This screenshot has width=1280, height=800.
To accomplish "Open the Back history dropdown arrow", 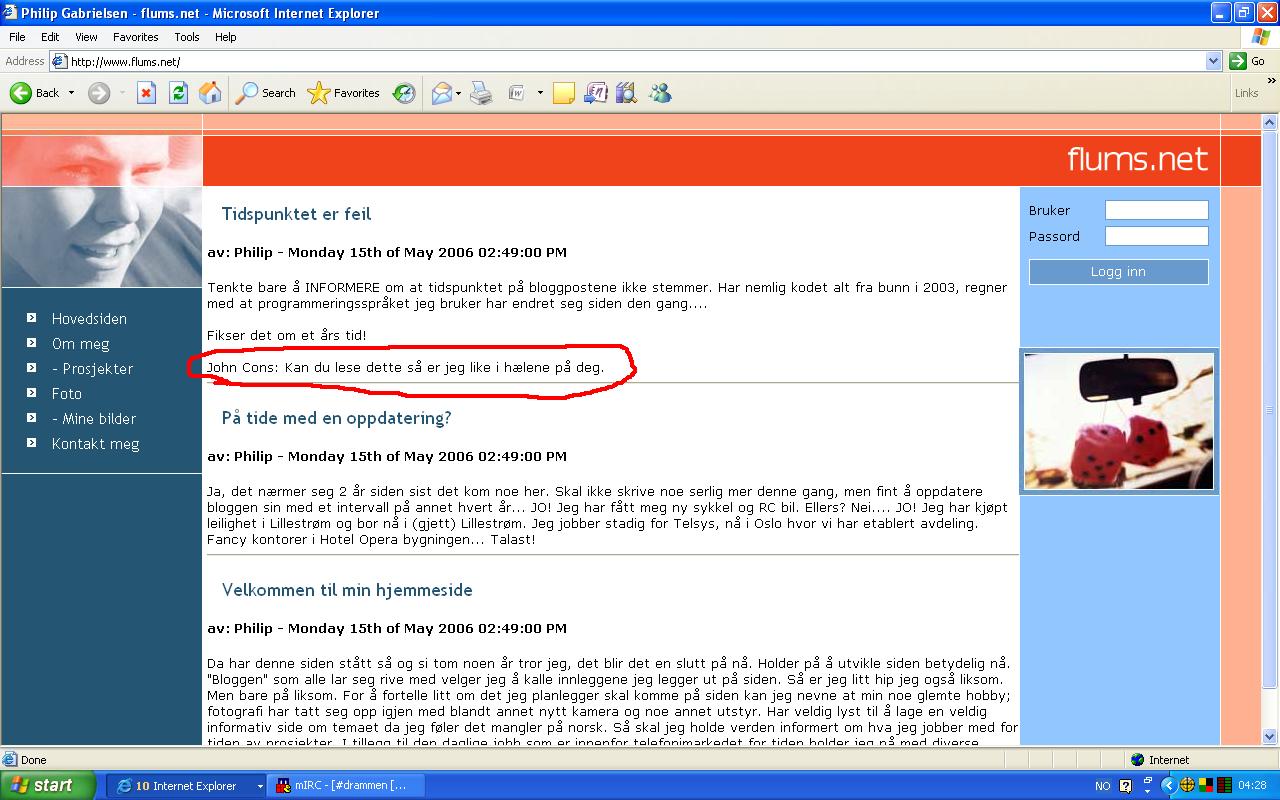I will [70, 93].
